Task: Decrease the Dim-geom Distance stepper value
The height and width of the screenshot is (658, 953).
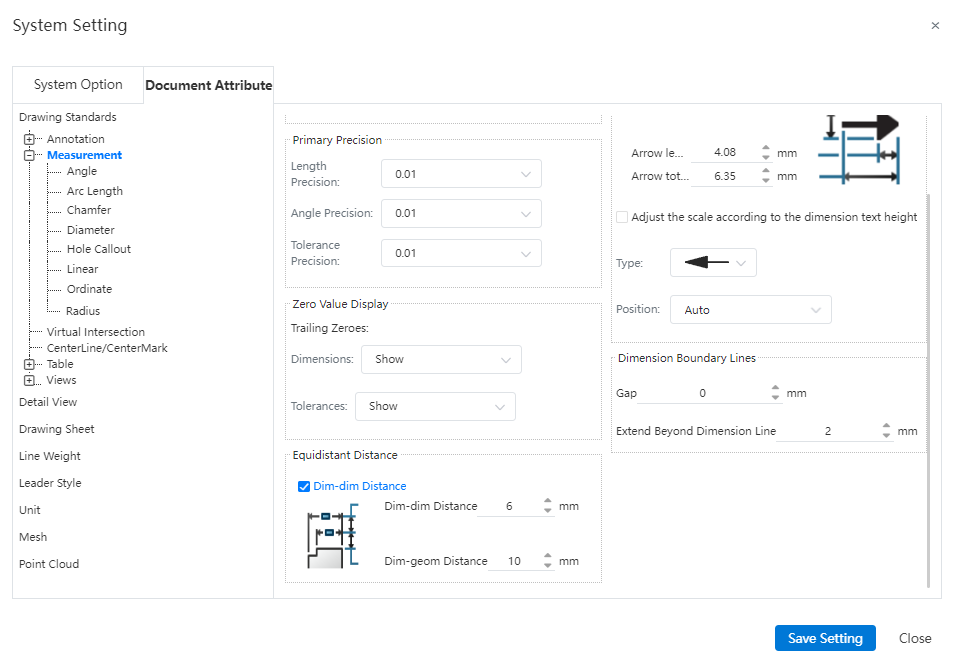Action: point(547,566)
